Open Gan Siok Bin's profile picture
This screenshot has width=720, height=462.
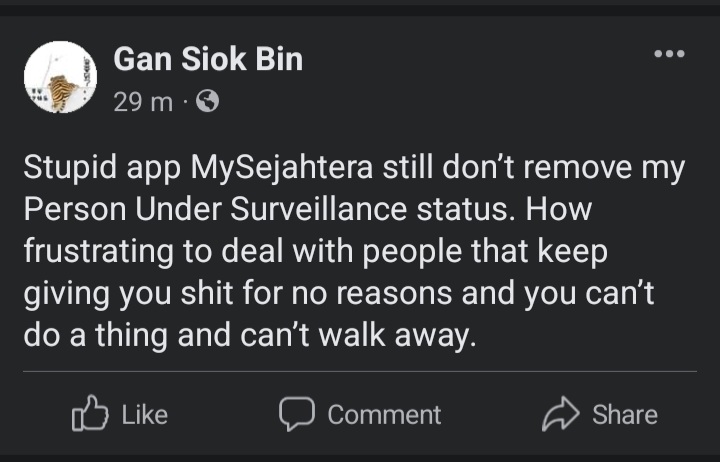point(60,77)
